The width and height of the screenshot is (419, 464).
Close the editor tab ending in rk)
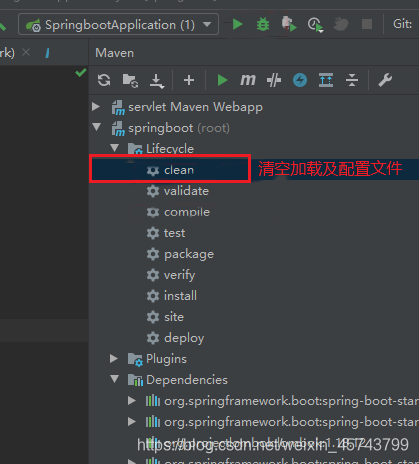(x=26, y=52)
